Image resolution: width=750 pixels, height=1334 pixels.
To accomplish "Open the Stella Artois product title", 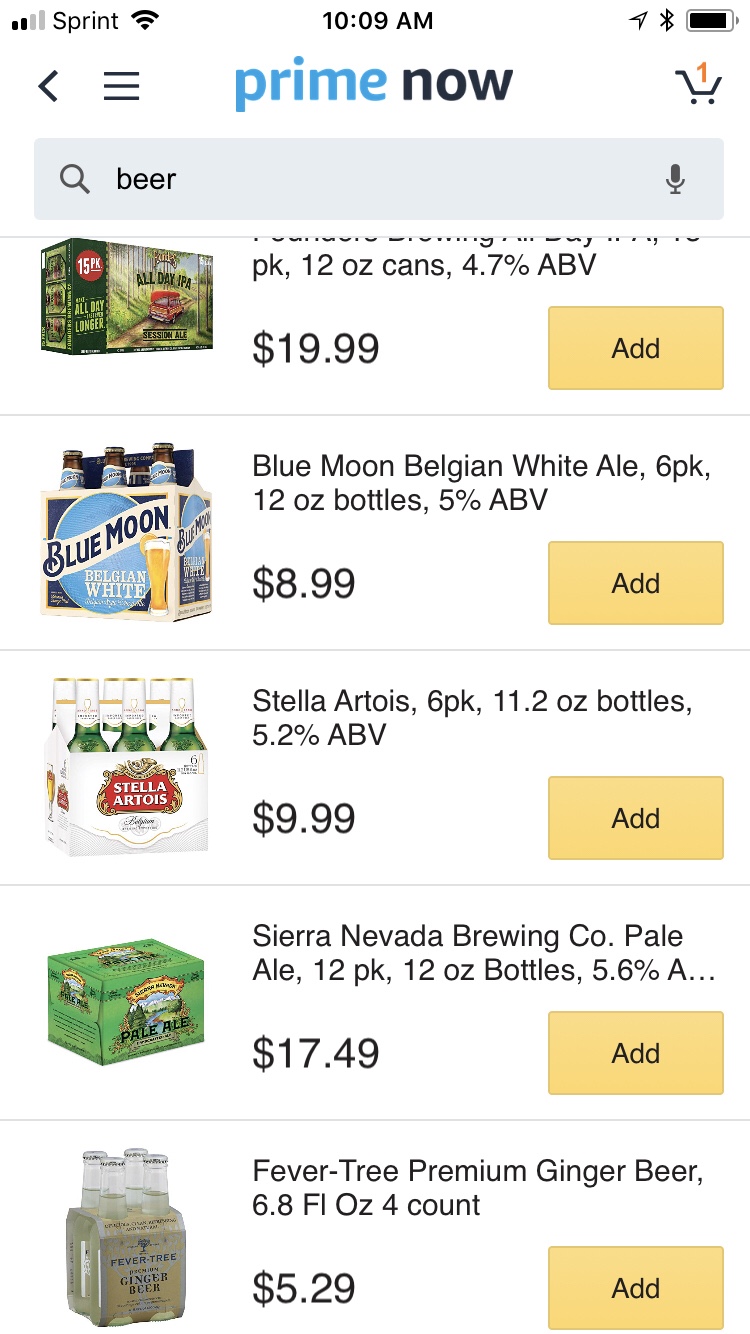I will tap(471, 718).
